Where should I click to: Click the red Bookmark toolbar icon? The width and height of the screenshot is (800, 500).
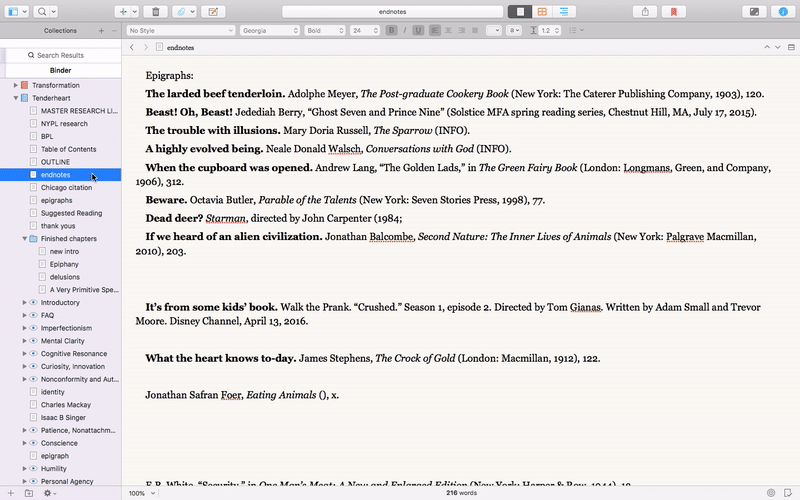(673, 11)
